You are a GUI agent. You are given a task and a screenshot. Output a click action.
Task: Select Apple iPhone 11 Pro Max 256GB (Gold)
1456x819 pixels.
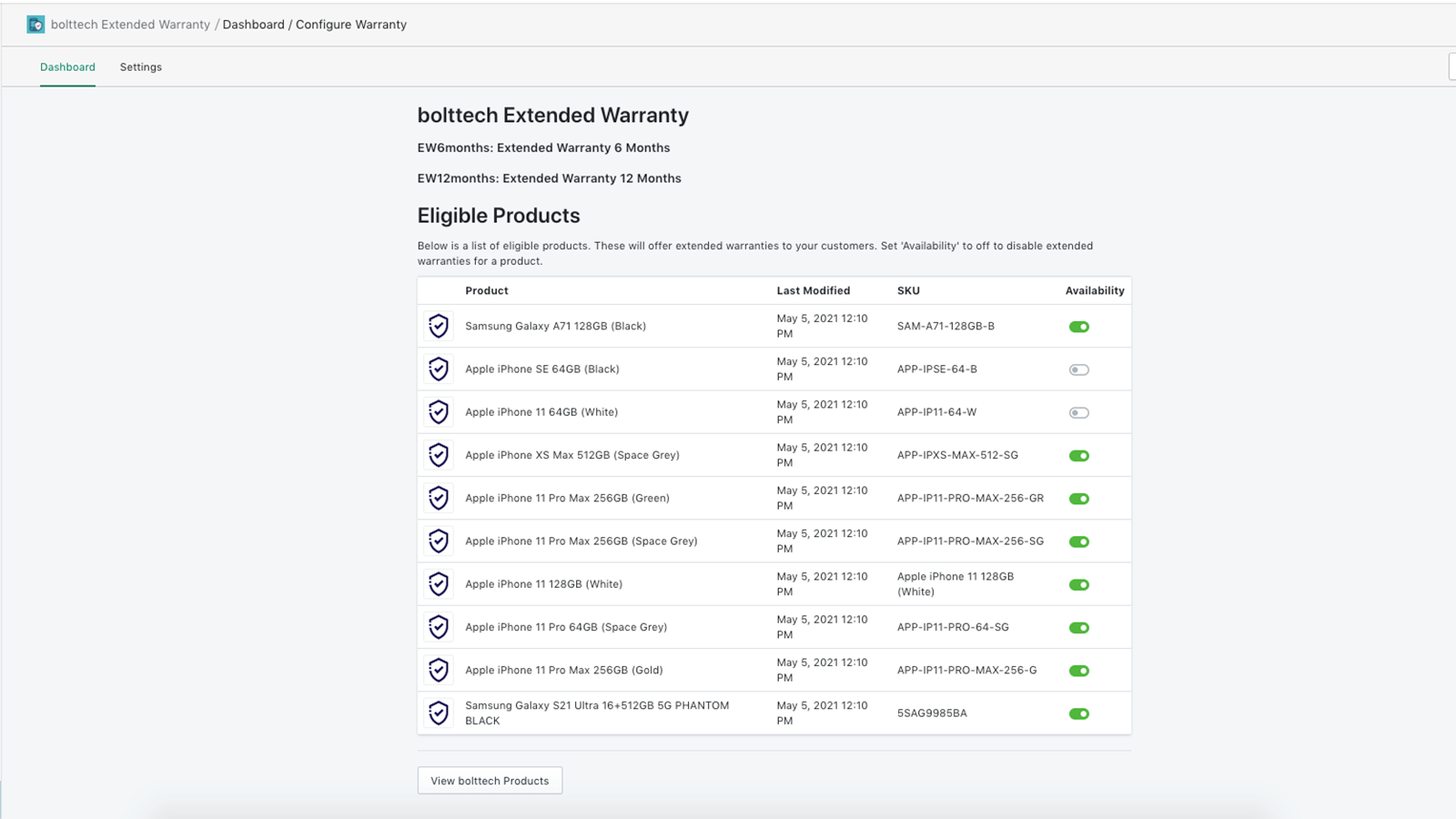pos(564,670)
